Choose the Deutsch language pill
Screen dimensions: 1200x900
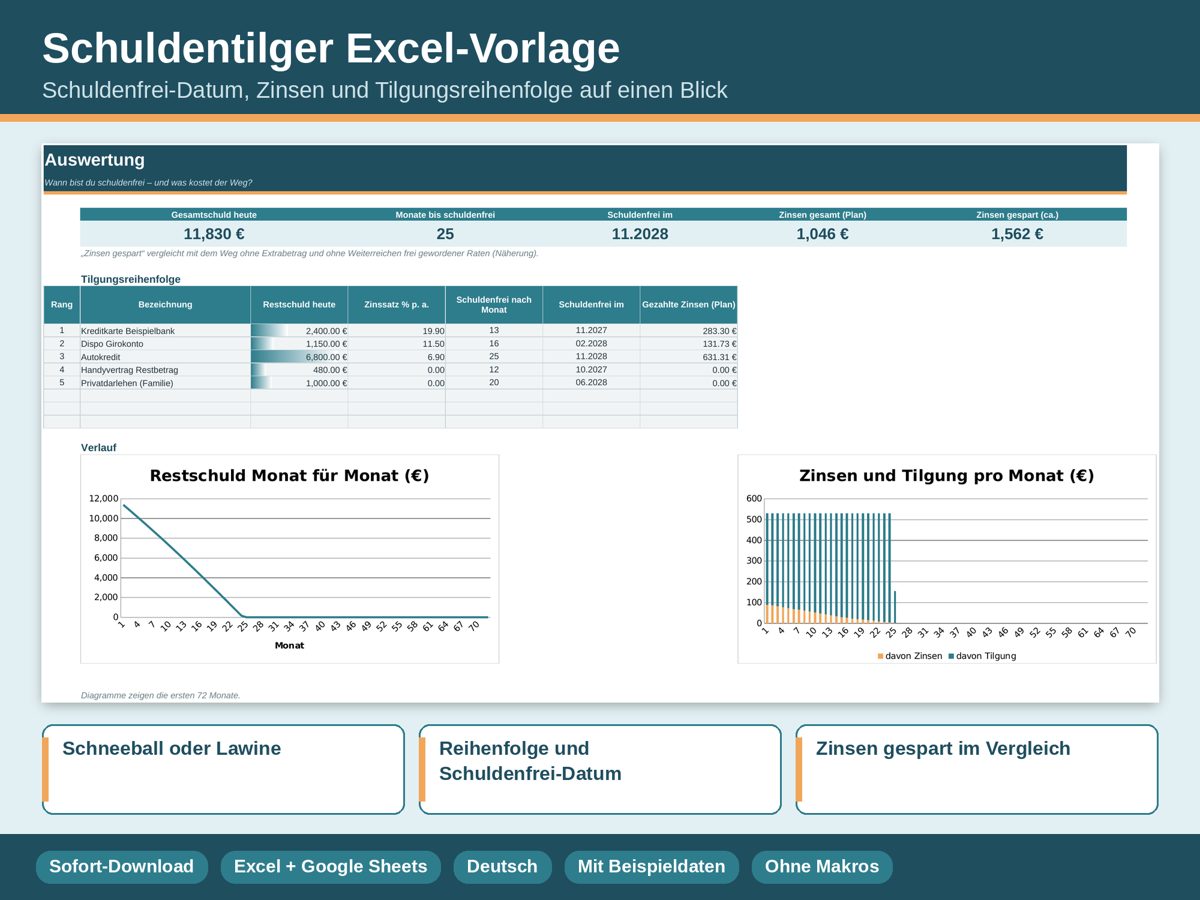click(x=502, y=867)
